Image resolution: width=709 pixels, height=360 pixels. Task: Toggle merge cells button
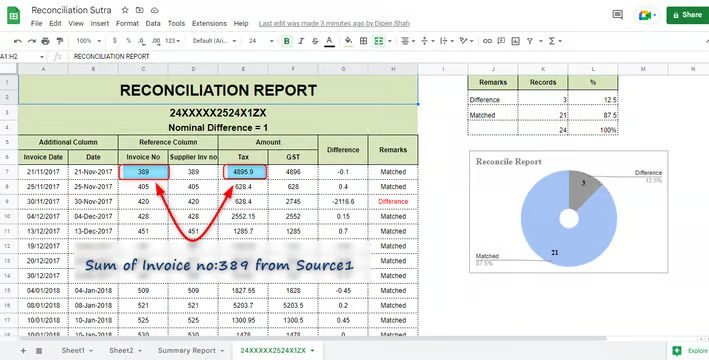tap(378, 41)
